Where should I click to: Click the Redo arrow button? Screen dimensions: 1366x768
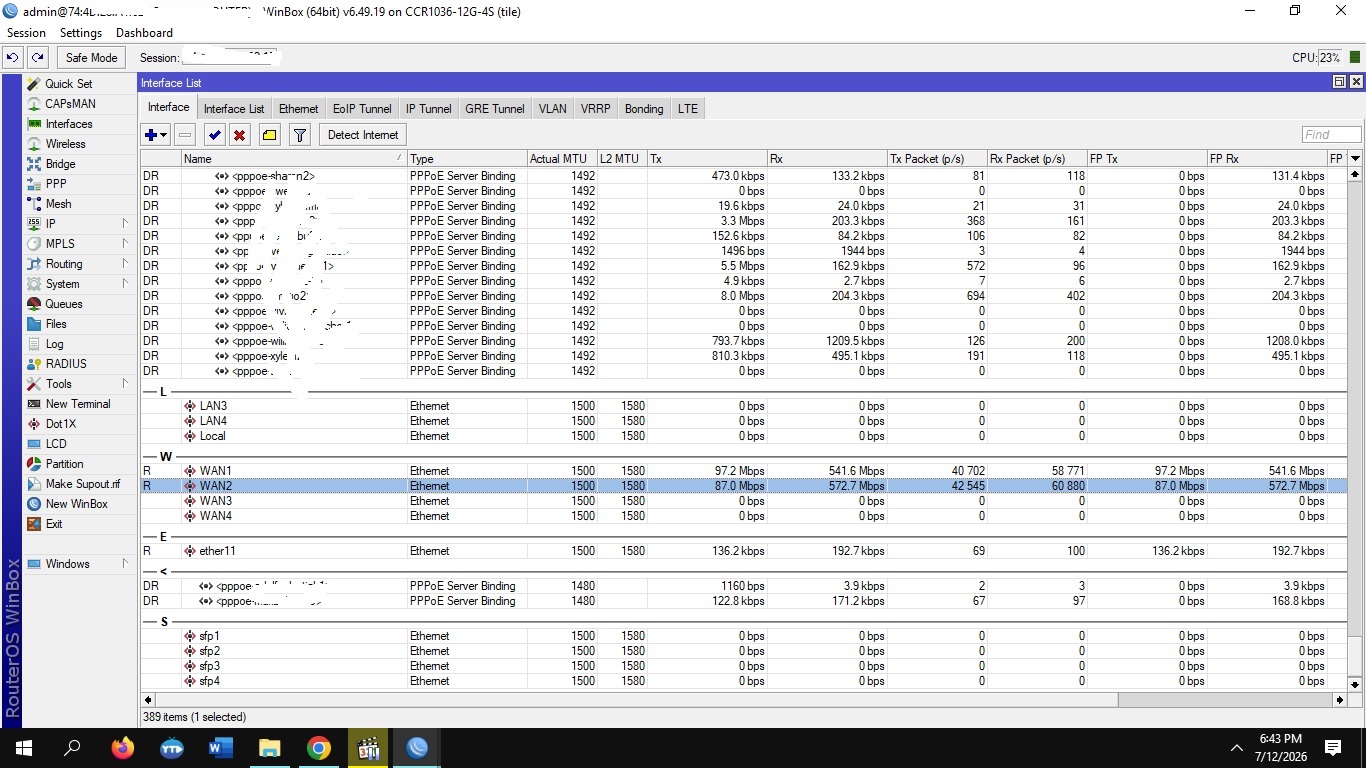(x=37, y=58)
